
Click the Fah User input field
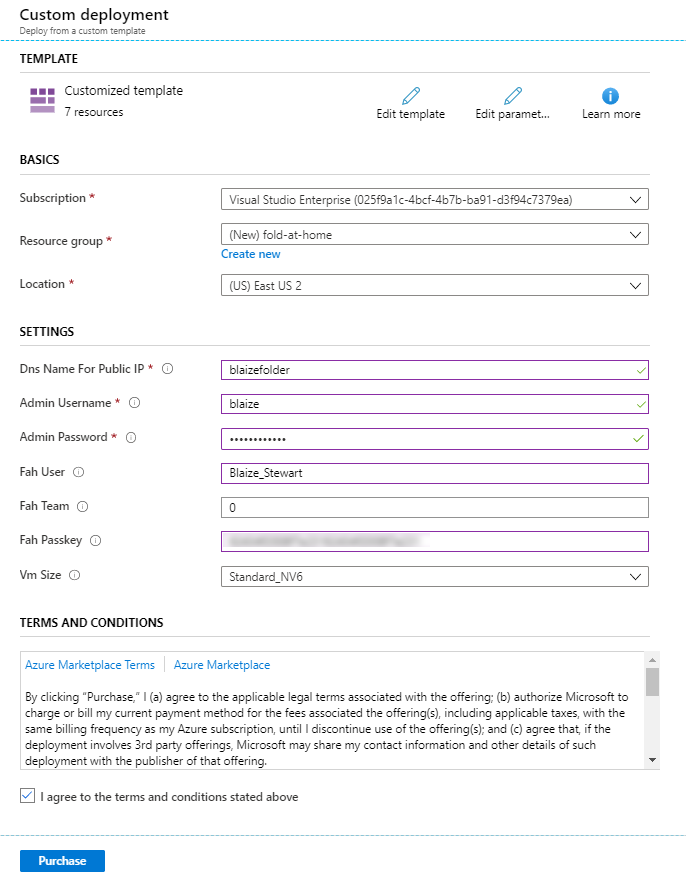pos(434,473)
